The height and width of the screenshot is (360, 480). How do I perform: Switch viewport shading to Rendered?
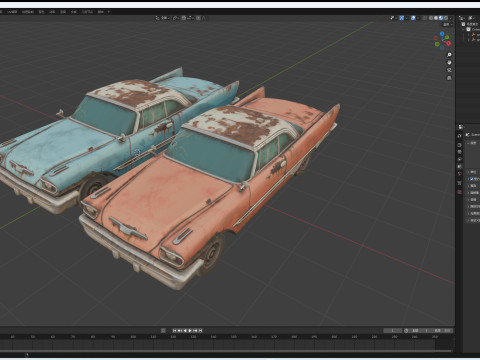click(x=446, y=18)
